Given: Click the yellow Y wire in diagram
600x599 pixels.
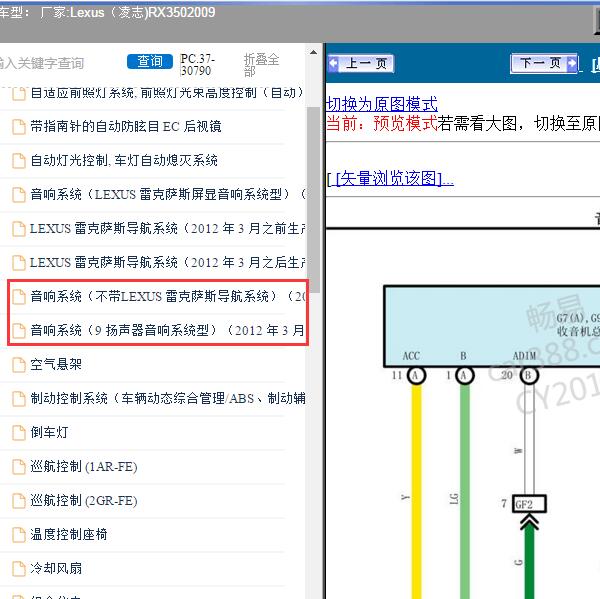Looking at the screenshot, I should pyautogui.click(x=416, y=491).
